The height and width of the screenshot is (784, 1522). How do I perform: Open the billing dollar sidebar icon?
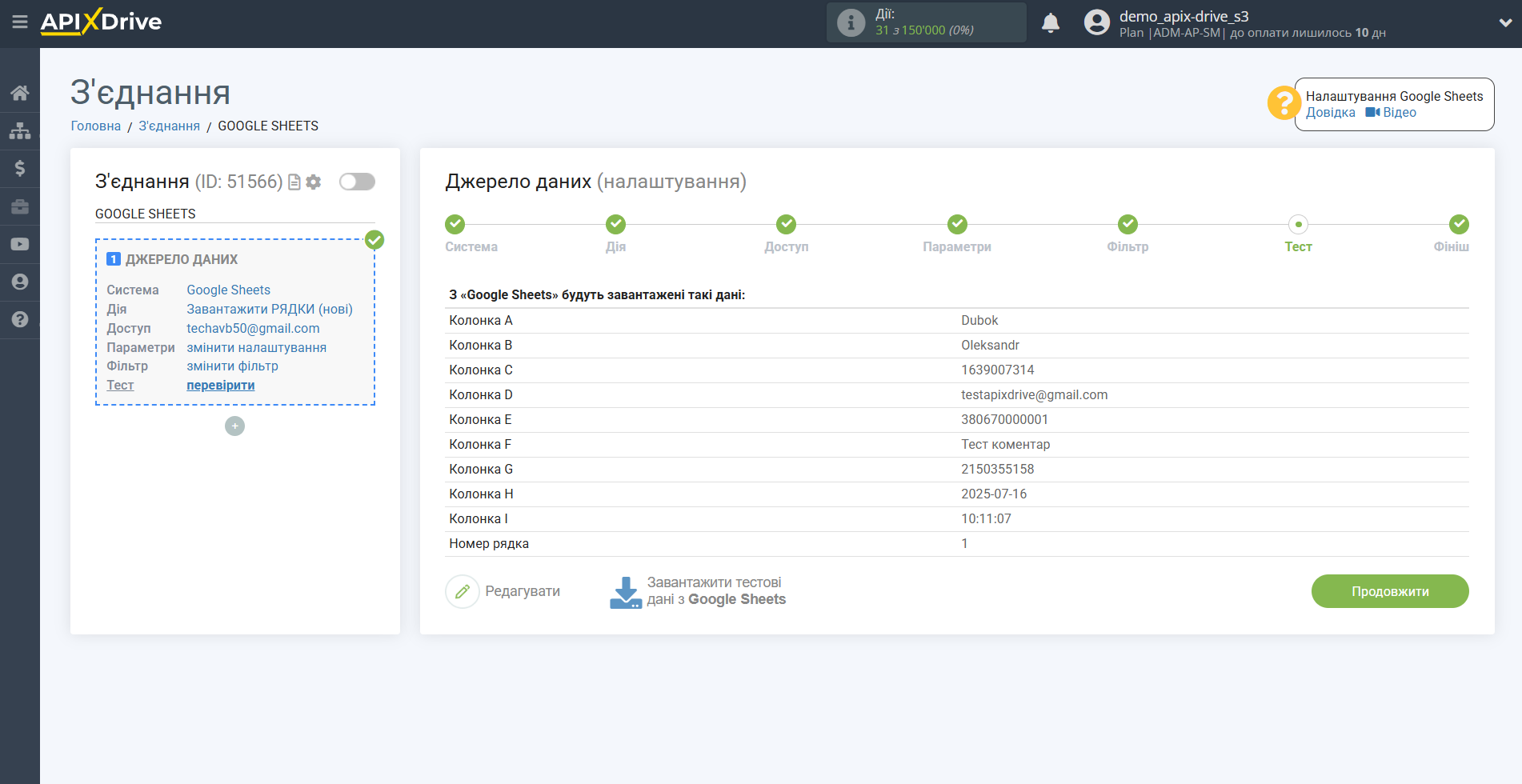[x=20, y=168]
